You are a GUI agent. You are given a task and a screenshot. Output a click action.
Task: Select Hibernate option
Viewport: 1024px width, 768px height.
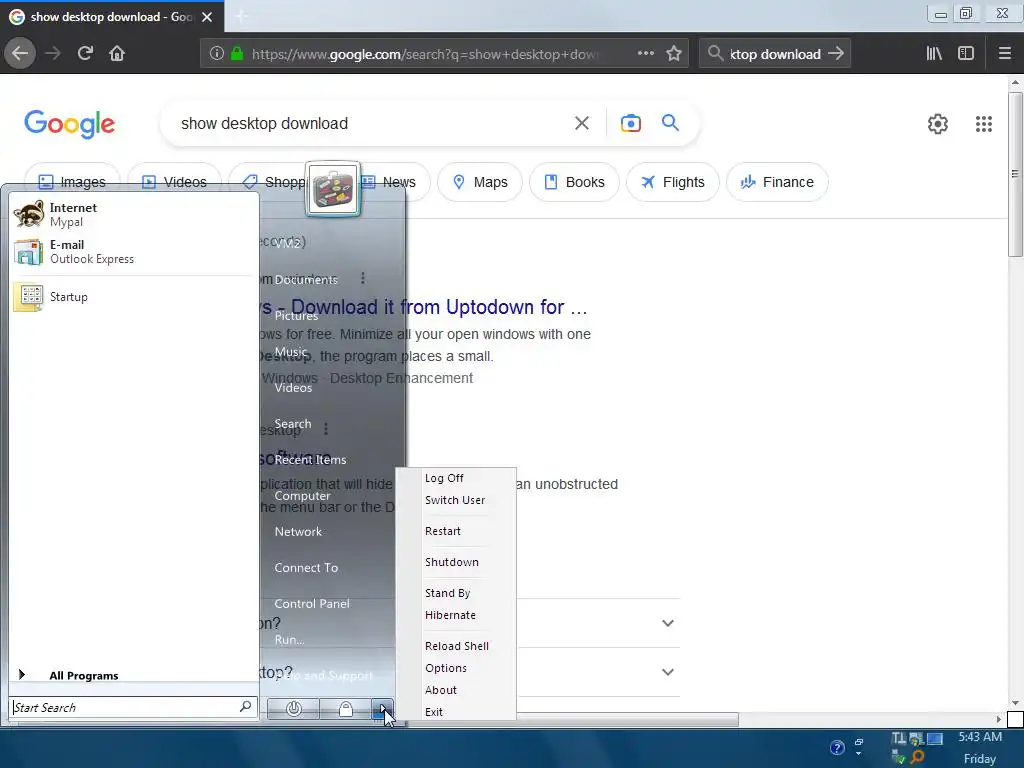click(x=456, y=615)
